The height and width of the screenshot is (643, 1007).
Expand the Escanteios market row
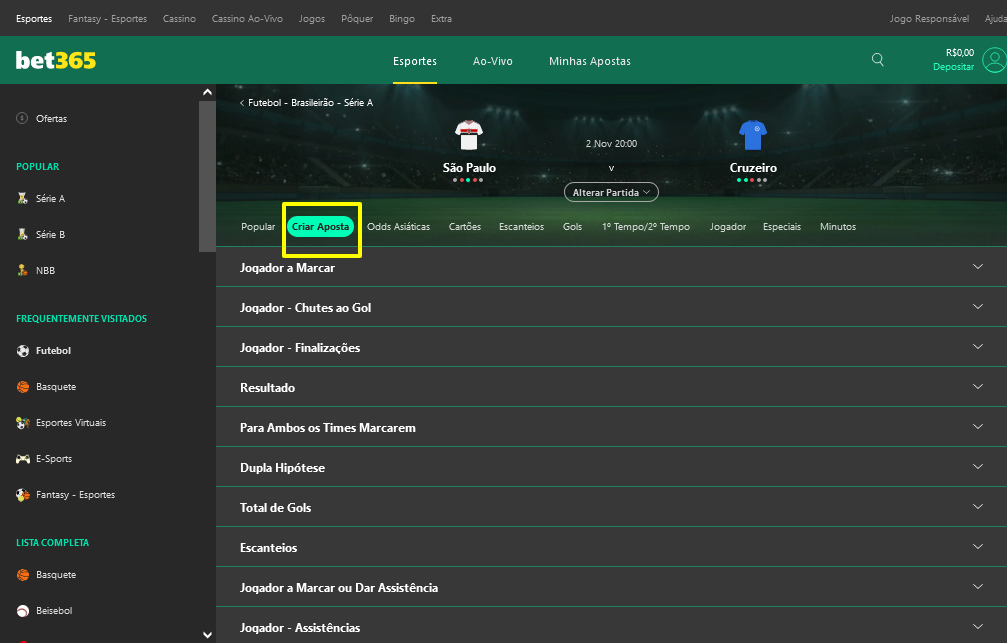point(611,547)
